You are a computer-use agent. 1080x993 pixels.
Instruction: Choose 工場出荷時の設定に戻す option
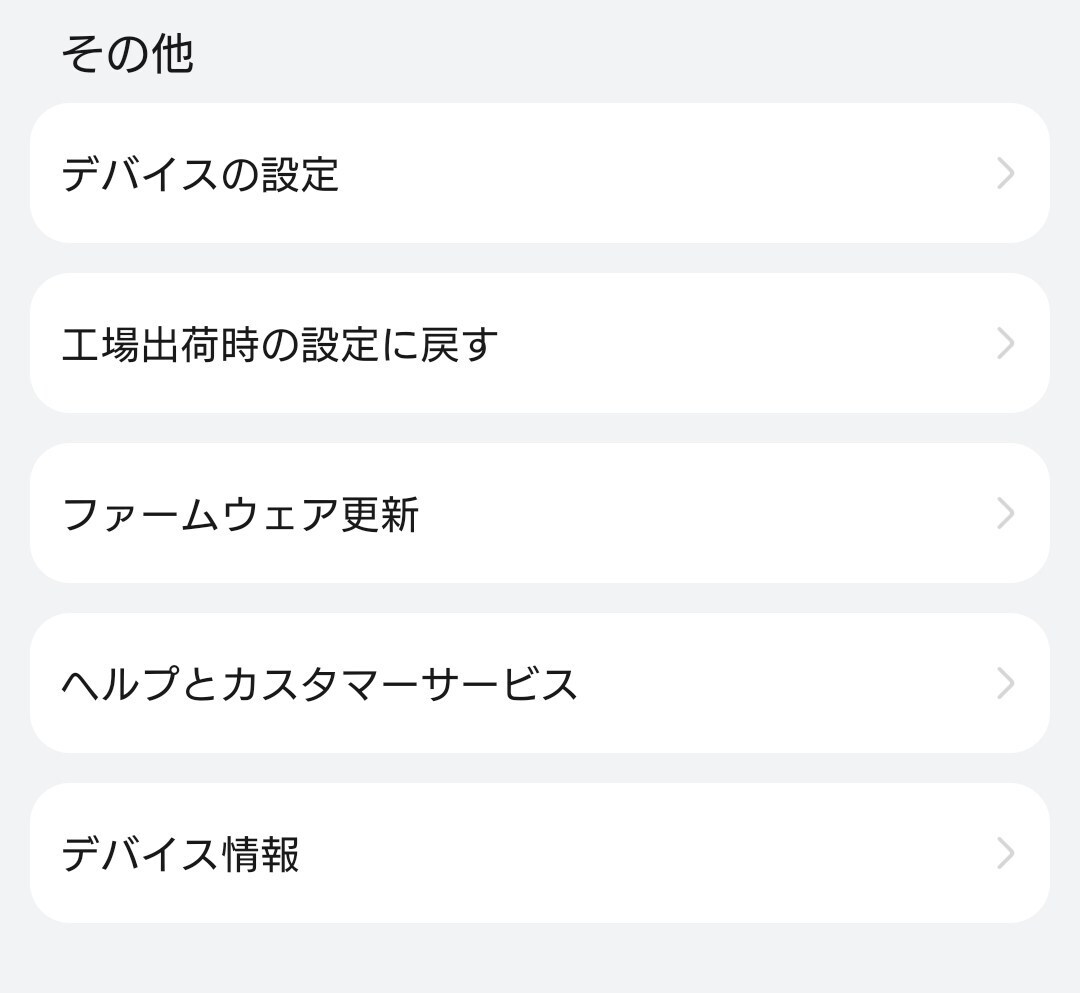point(540,343)
